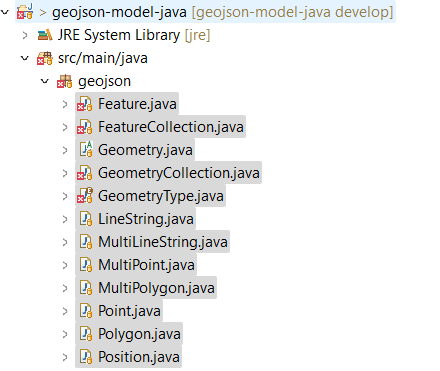
Task: Click the JRE System Library icon
Action: (45, 35)
